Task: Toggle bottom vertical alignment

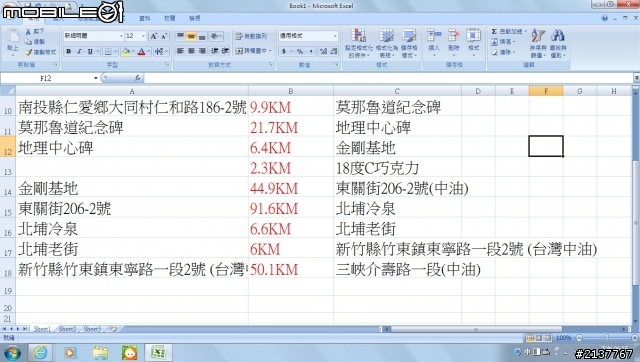Action: tap(202, 36)
